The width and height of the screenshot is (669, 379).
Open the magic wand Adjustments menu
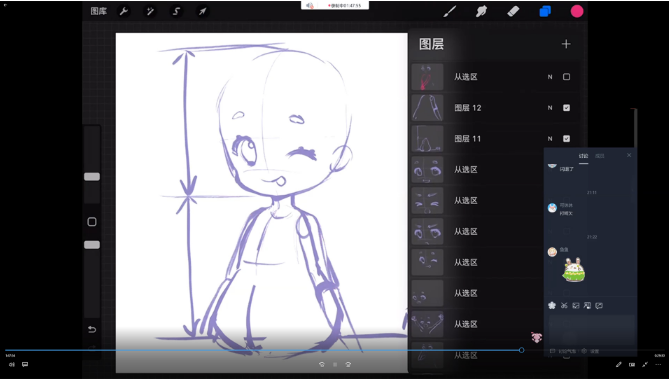pos(150,12)
